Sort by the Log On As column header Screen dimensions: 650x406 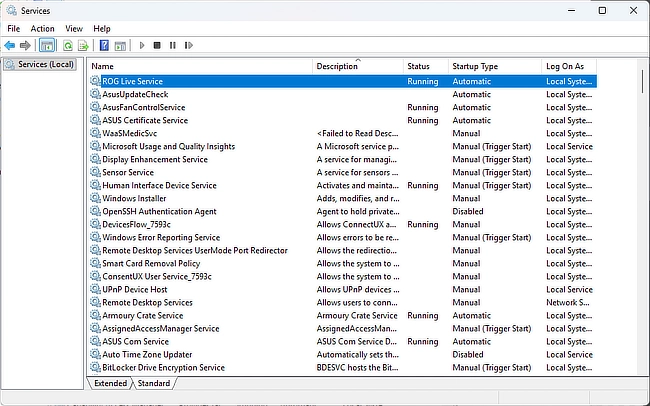pos(569,66)
